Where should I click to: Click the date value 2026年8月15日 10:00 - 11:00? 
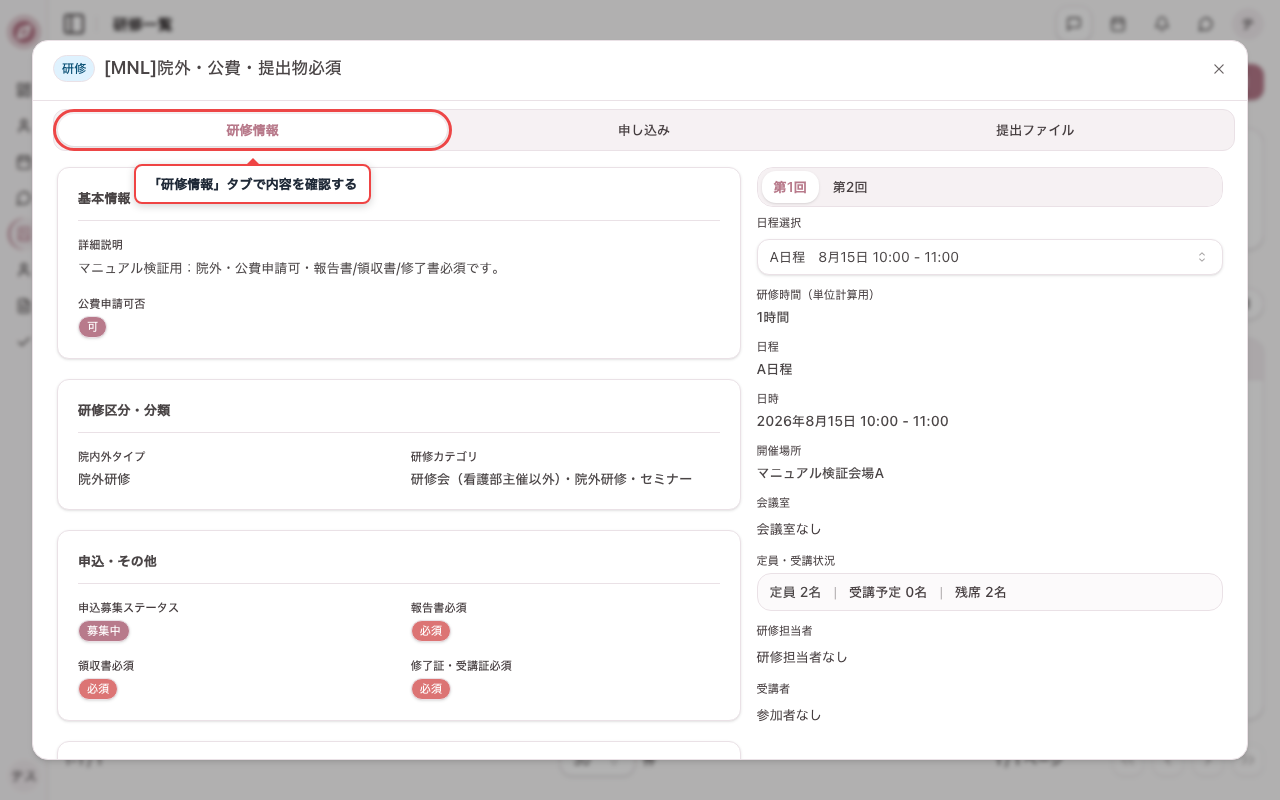(853, 421)
